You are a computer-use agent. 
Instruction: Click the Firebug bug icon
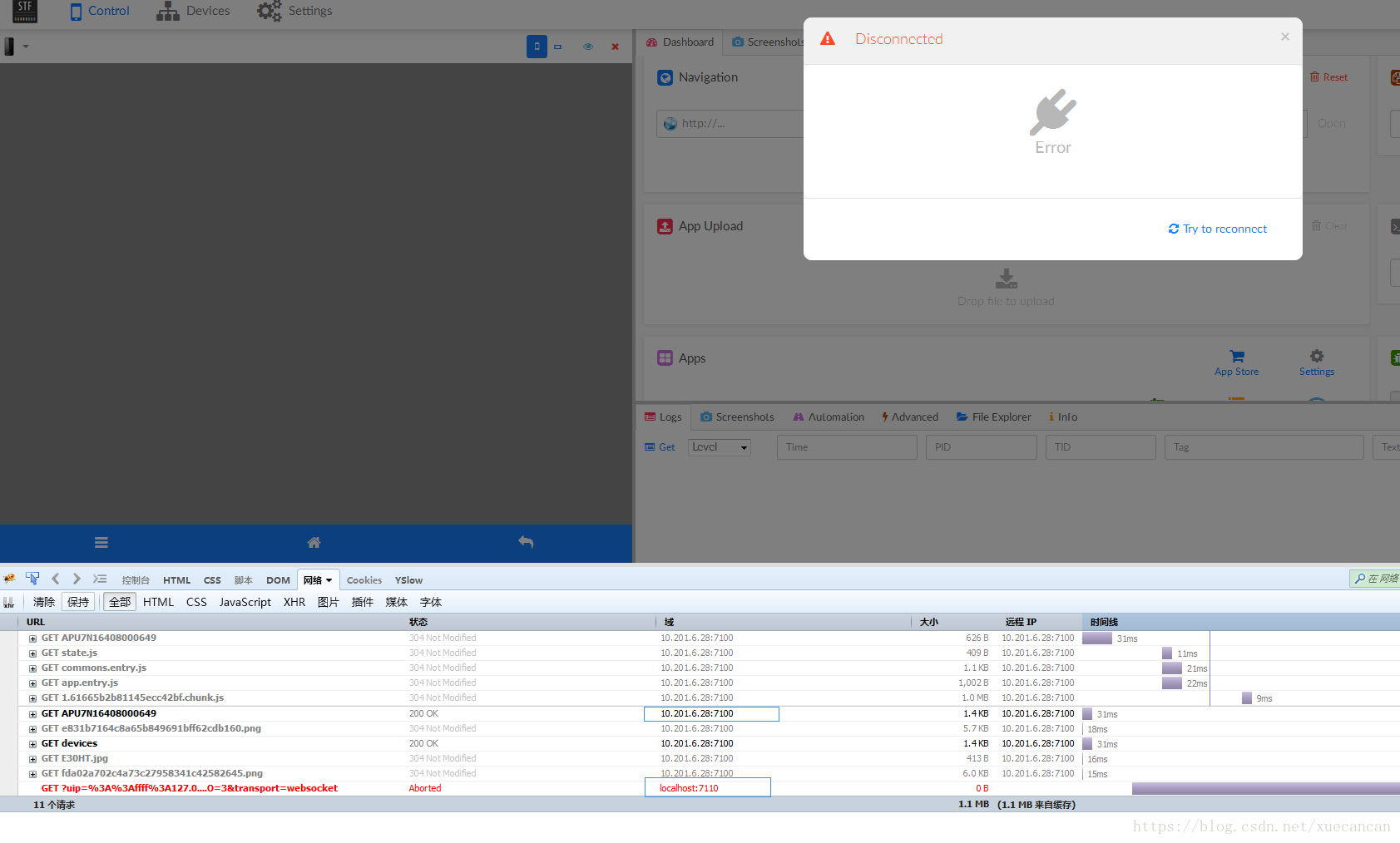click(x=10, y=579)
